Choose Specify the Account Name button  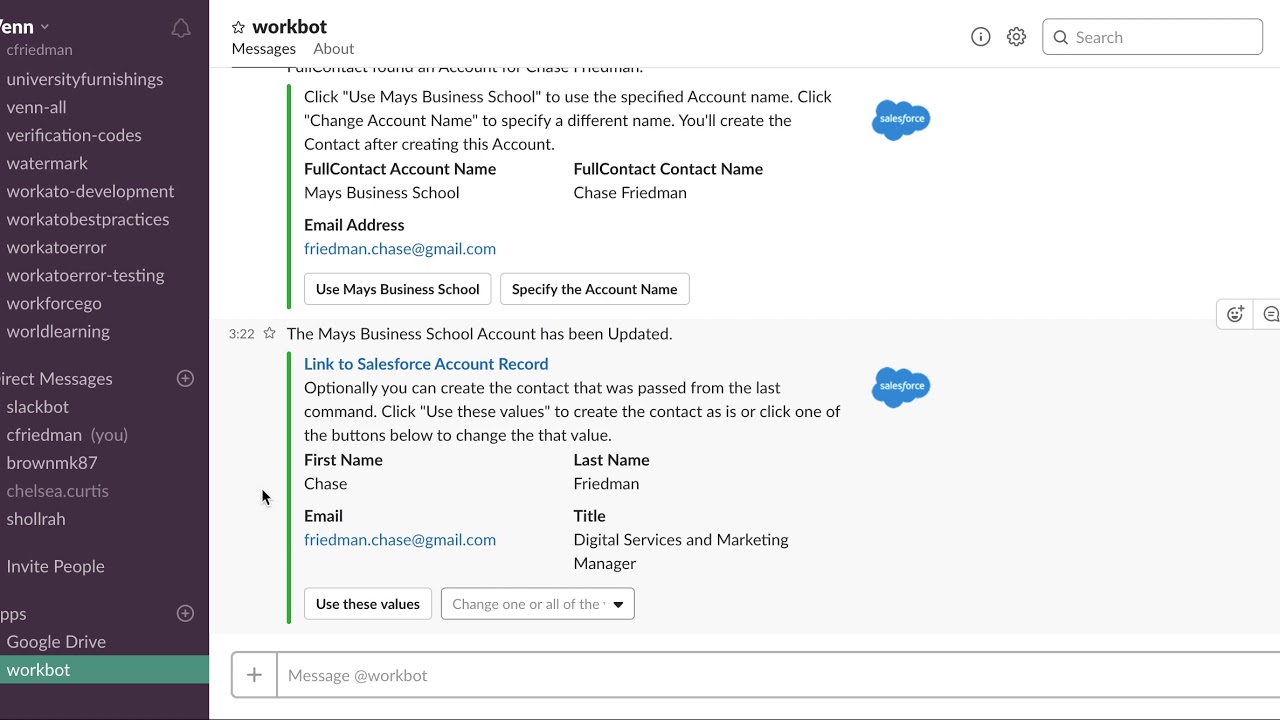pyautogui.click(x=594, y=289)
